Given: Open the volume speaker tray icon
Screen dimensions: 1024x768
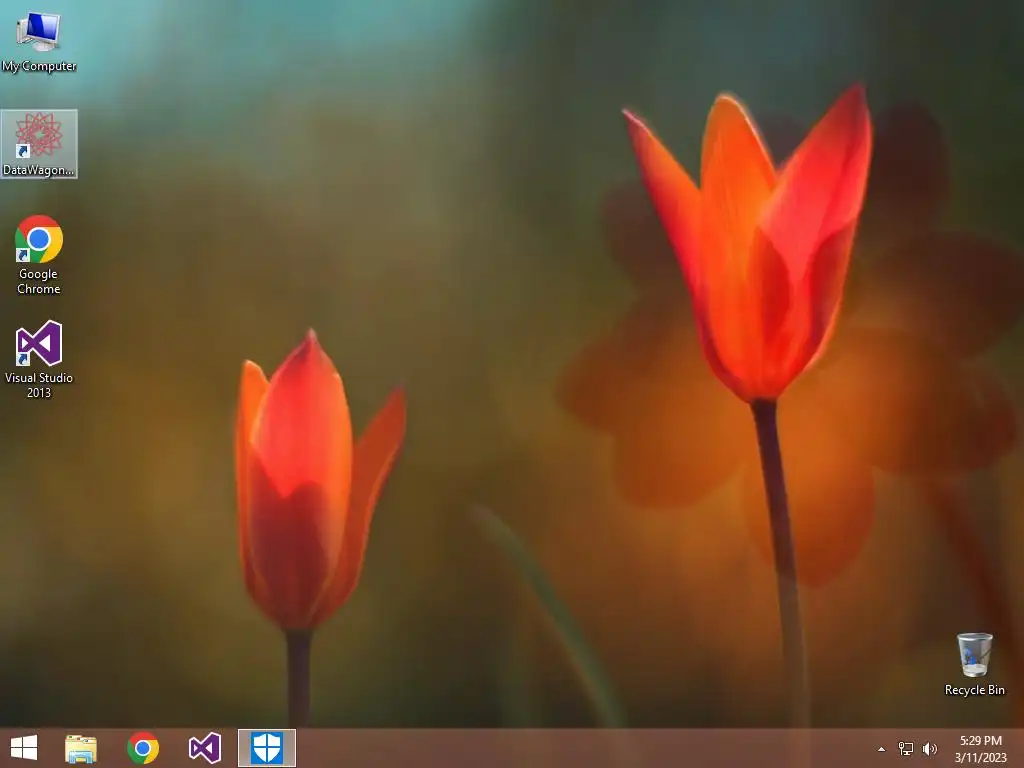Looking at the screenshot, I should pos(929,749).
